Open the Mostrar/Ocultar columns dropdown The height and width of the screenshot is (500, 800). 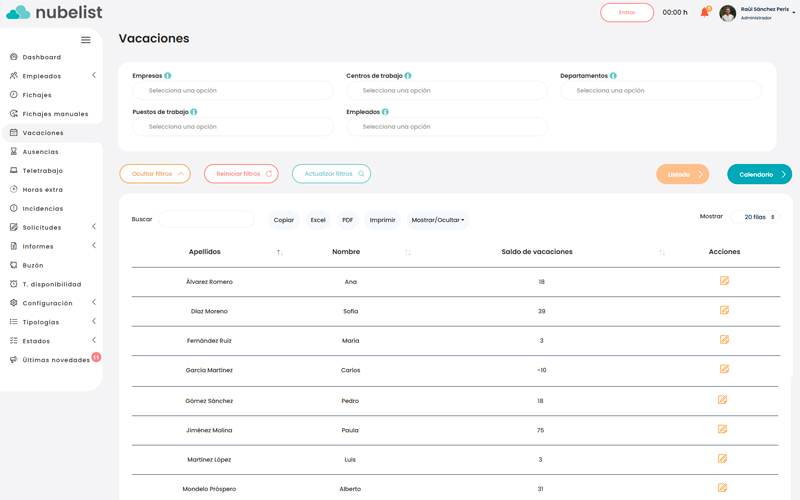pos(438,220)
